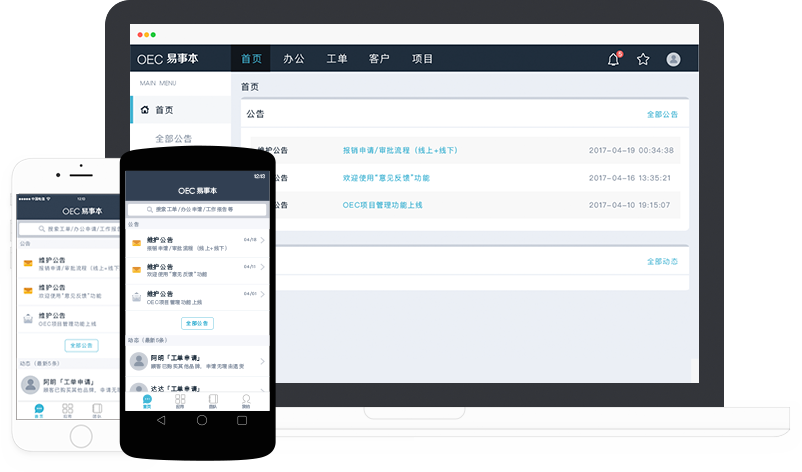The height and width of the screenshot is (472, 802).
Task: Tap the Android recent apps square button
Action: pyautogui.click(x=242, y=421)
